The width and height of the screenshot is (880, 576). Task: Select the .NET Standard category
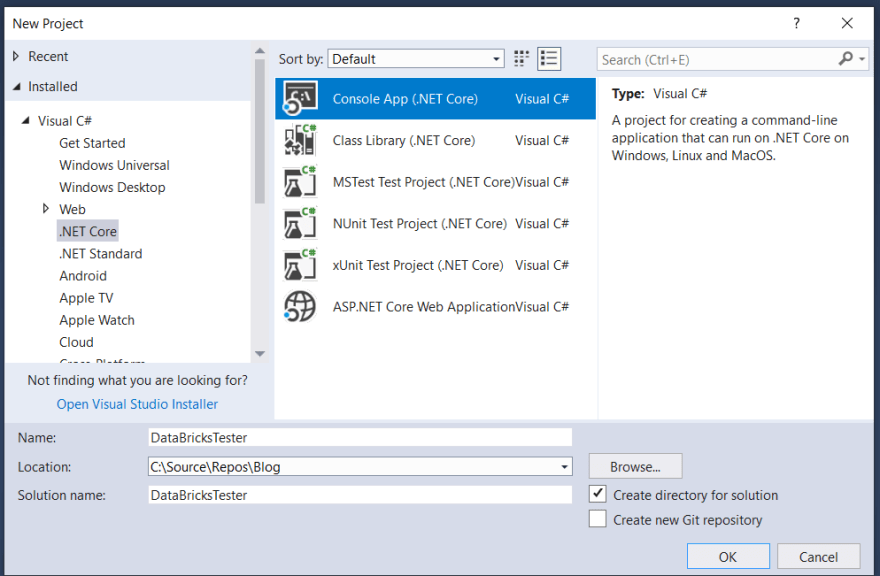click(x=100, y=254)
